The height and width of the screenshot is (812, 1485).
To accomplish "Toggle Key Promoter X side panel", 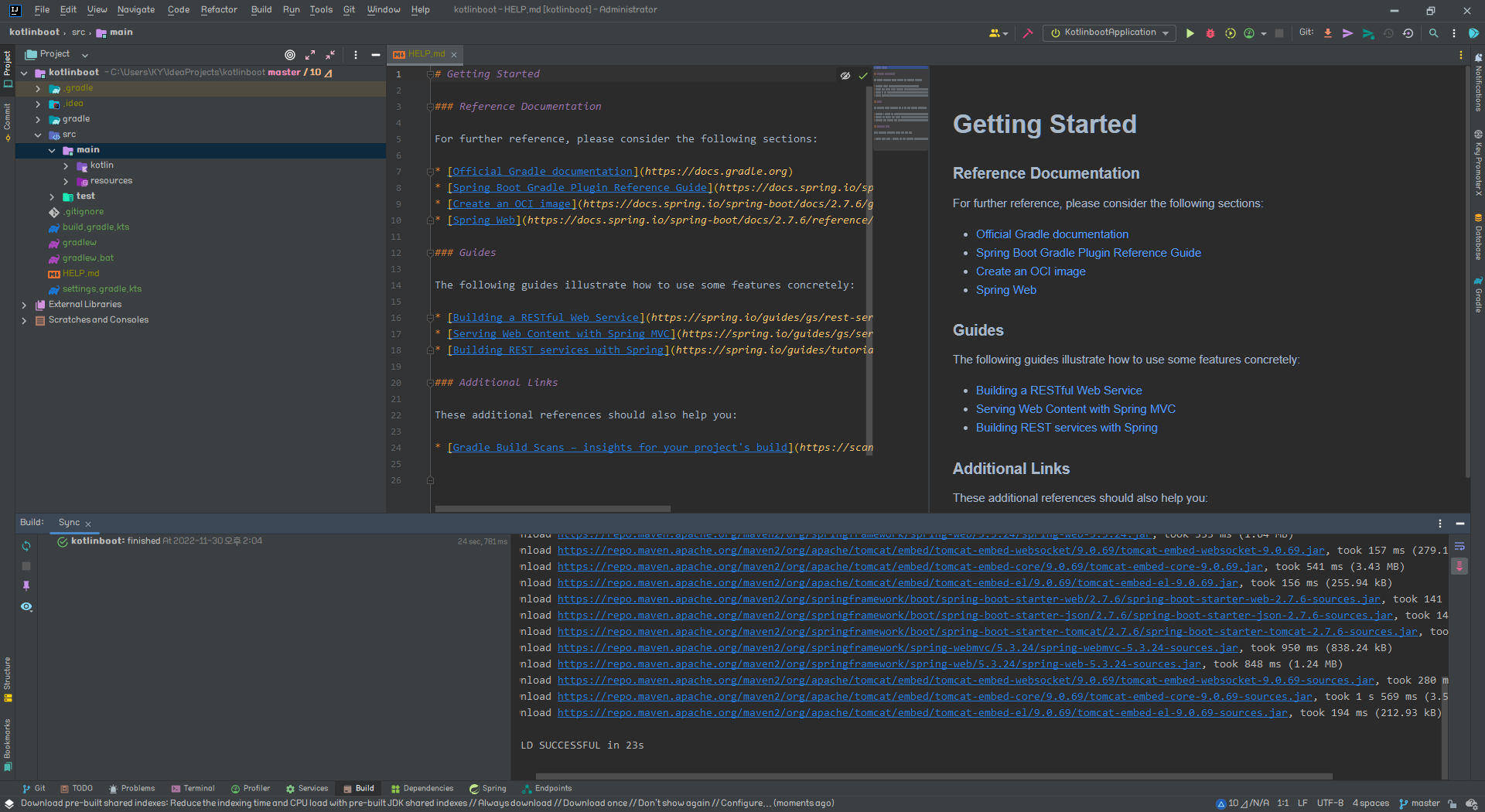I will click(1478, 163).
